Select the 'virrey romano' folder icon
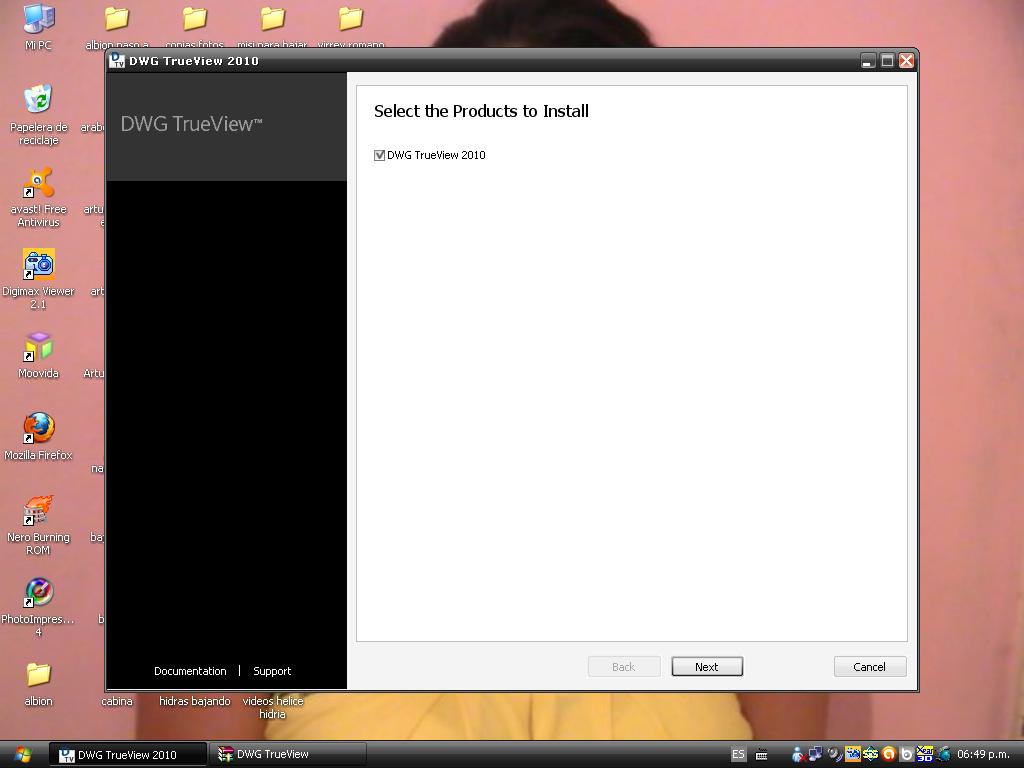This screenshot has height=768, width=1024. [351, 18]
